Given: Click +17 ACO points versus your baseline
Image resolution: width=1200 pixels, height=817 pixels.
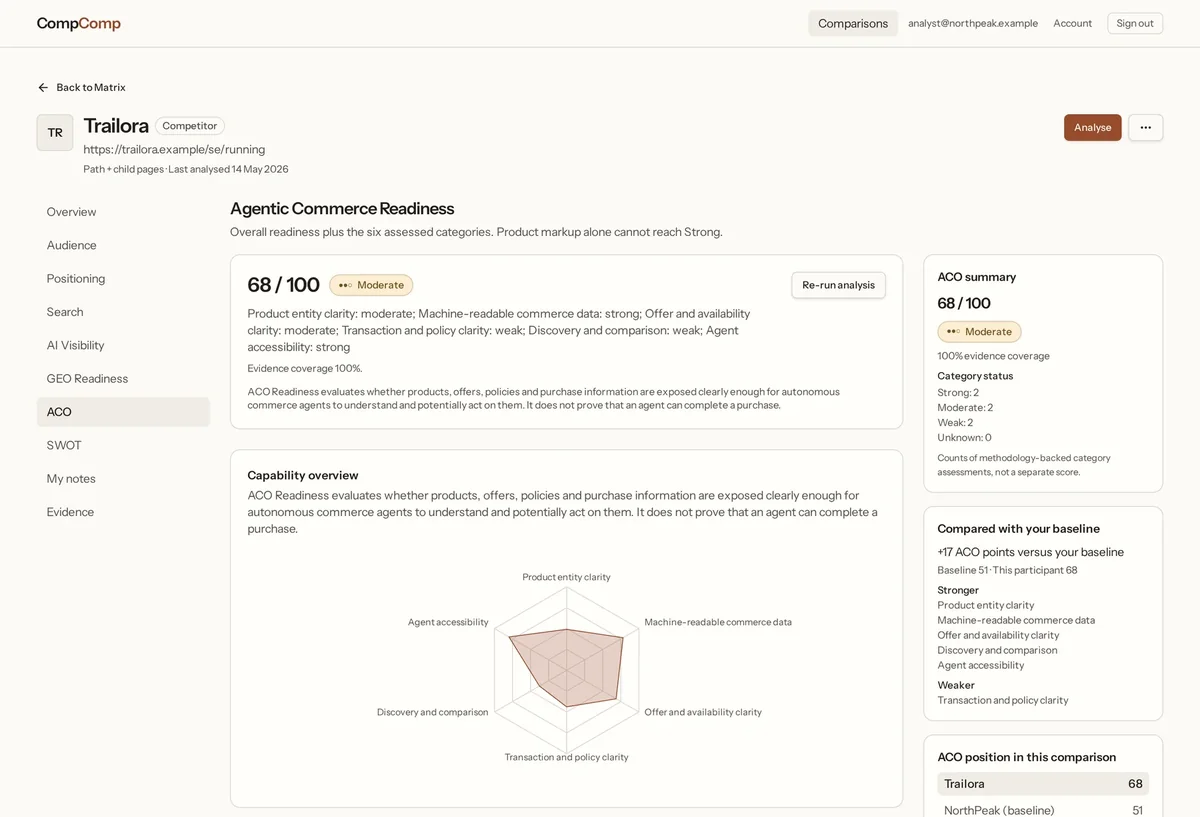Looking at the screenshot, I should tap(1030, 552).
